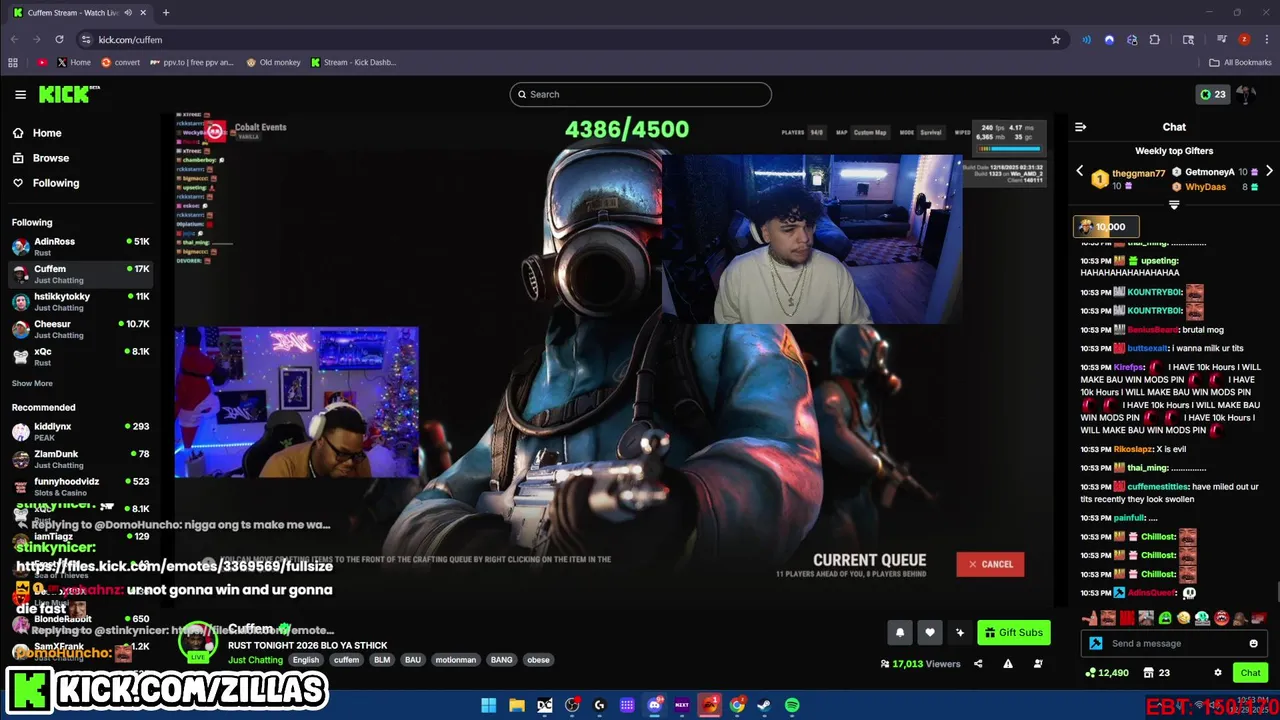Open the All Bookmarks folder
This screenshot has width=1280, height=720.
[1240, 62]
